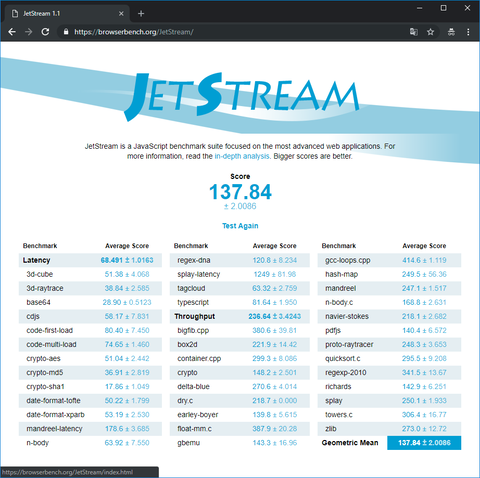This screenshot has height=478, width=480.
Task: Open the in-depth analysis link
Action: [242, 156]
